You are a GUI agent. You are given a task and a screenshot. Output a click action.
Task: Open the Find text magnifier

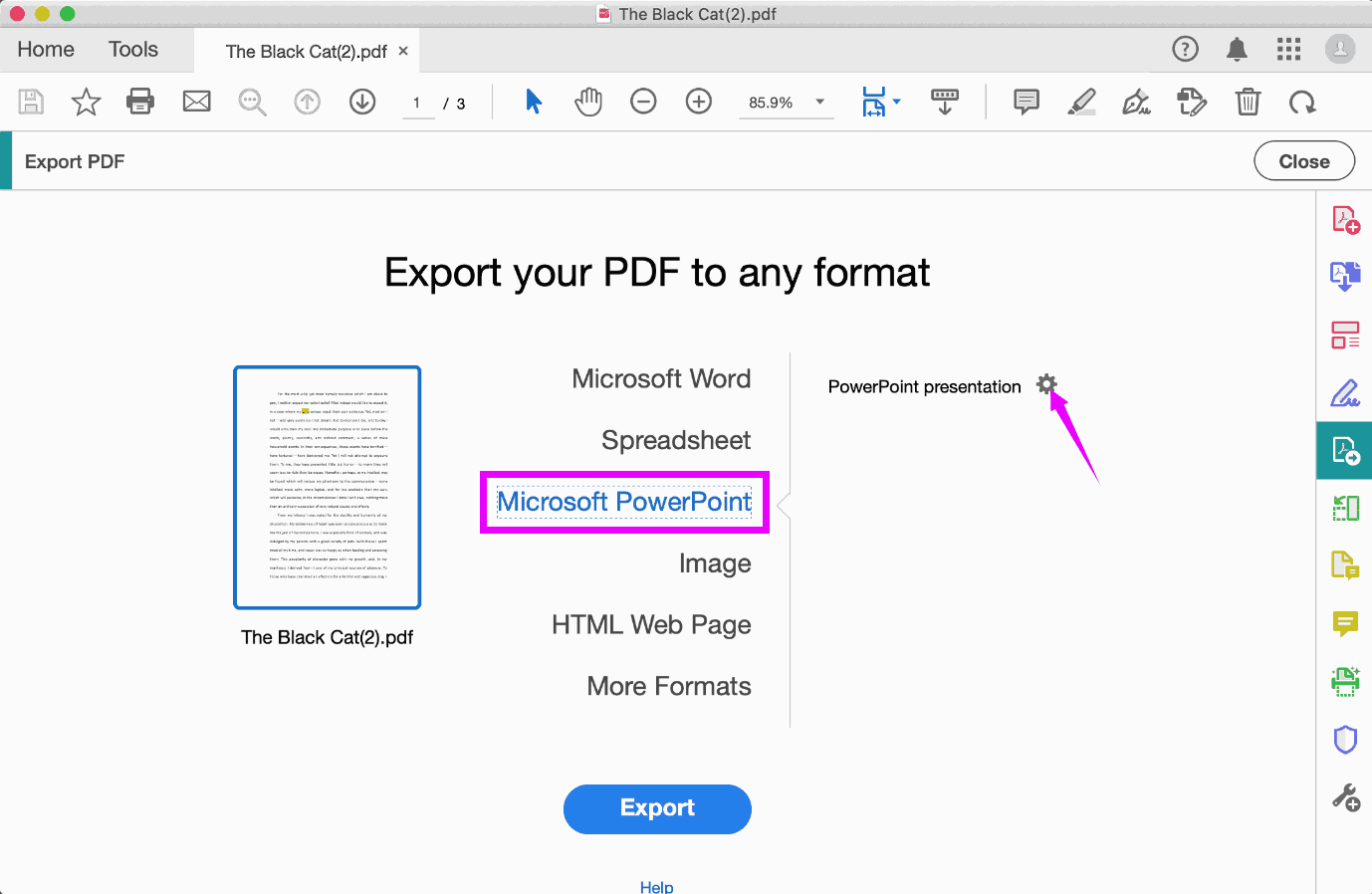[x=252, y=102]
